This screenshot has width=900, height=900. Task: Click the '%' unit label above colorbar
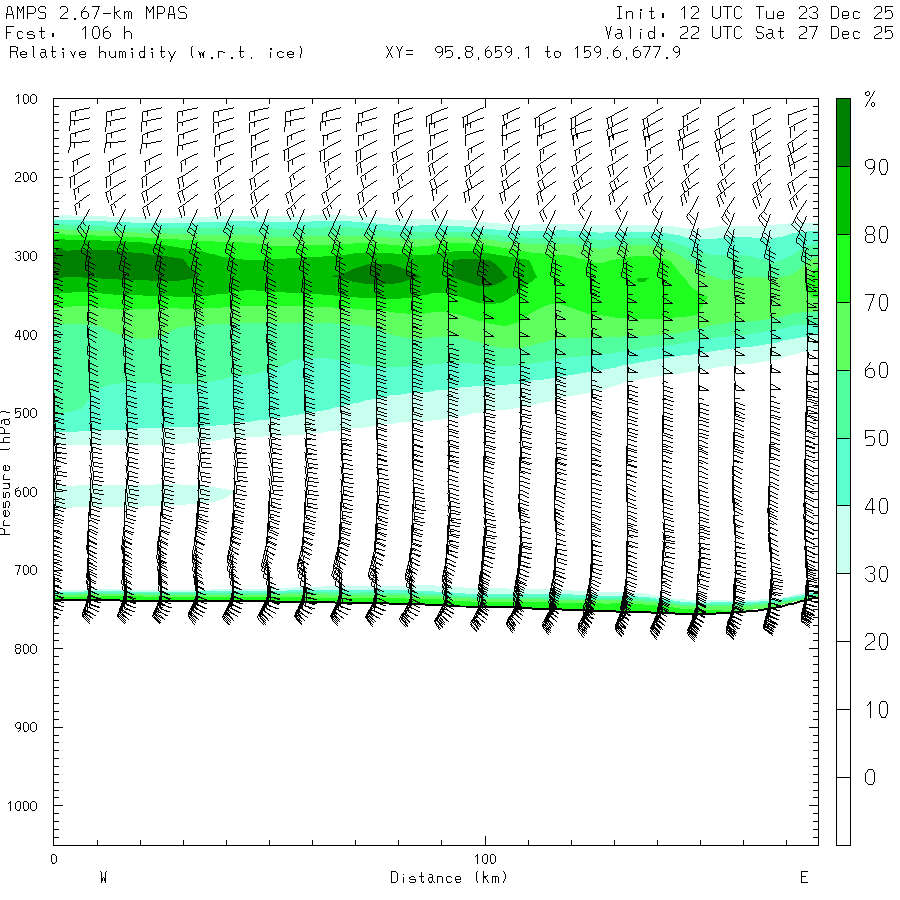(x=870, y=100)
